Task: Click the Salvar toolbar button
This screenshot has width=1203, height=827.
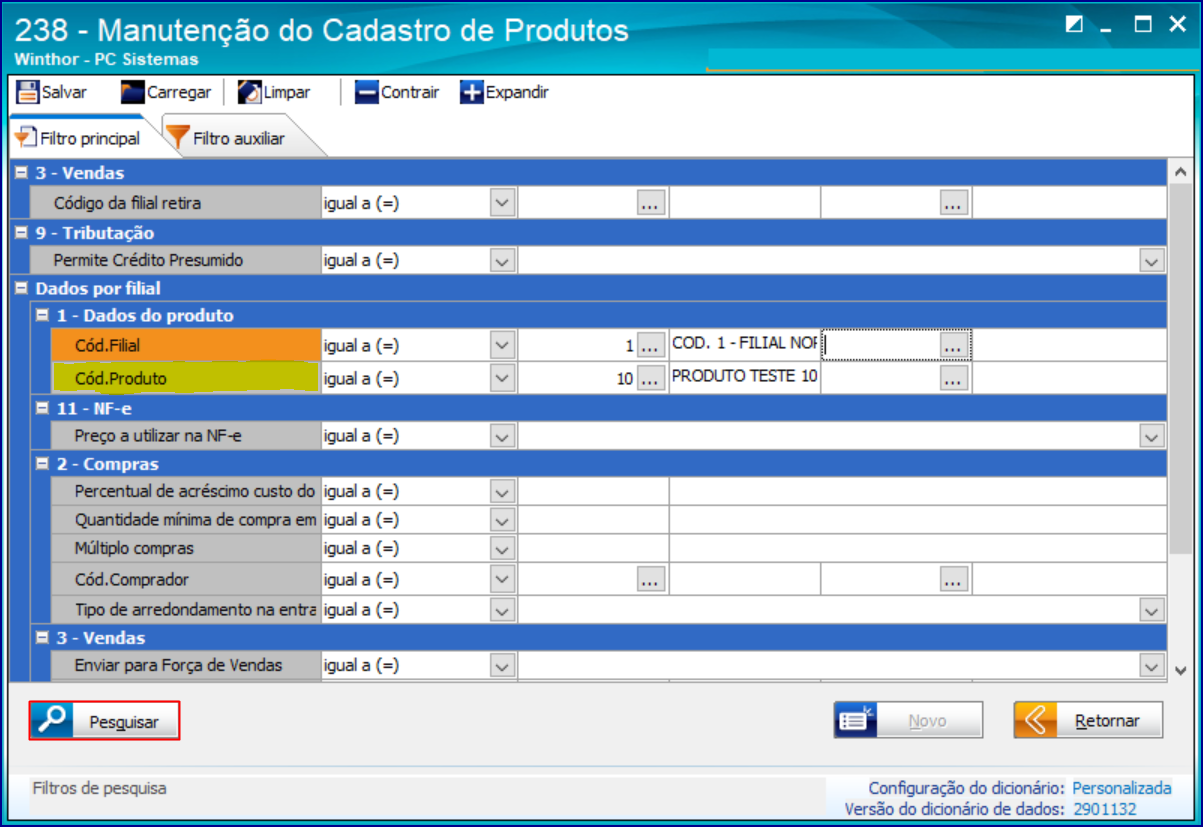Action: pos(52,92)
